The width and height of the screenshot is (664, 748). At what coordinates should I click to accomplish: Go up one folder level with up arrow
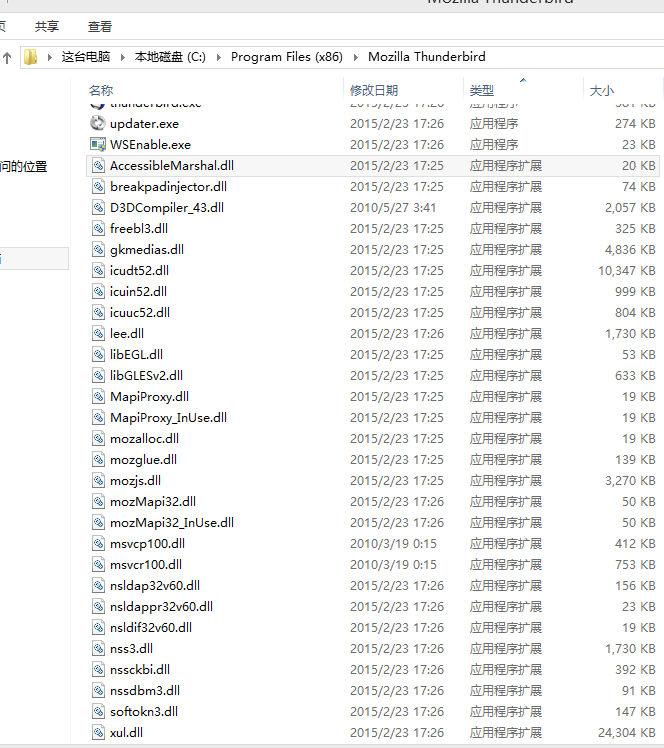(x=7, y=58)
